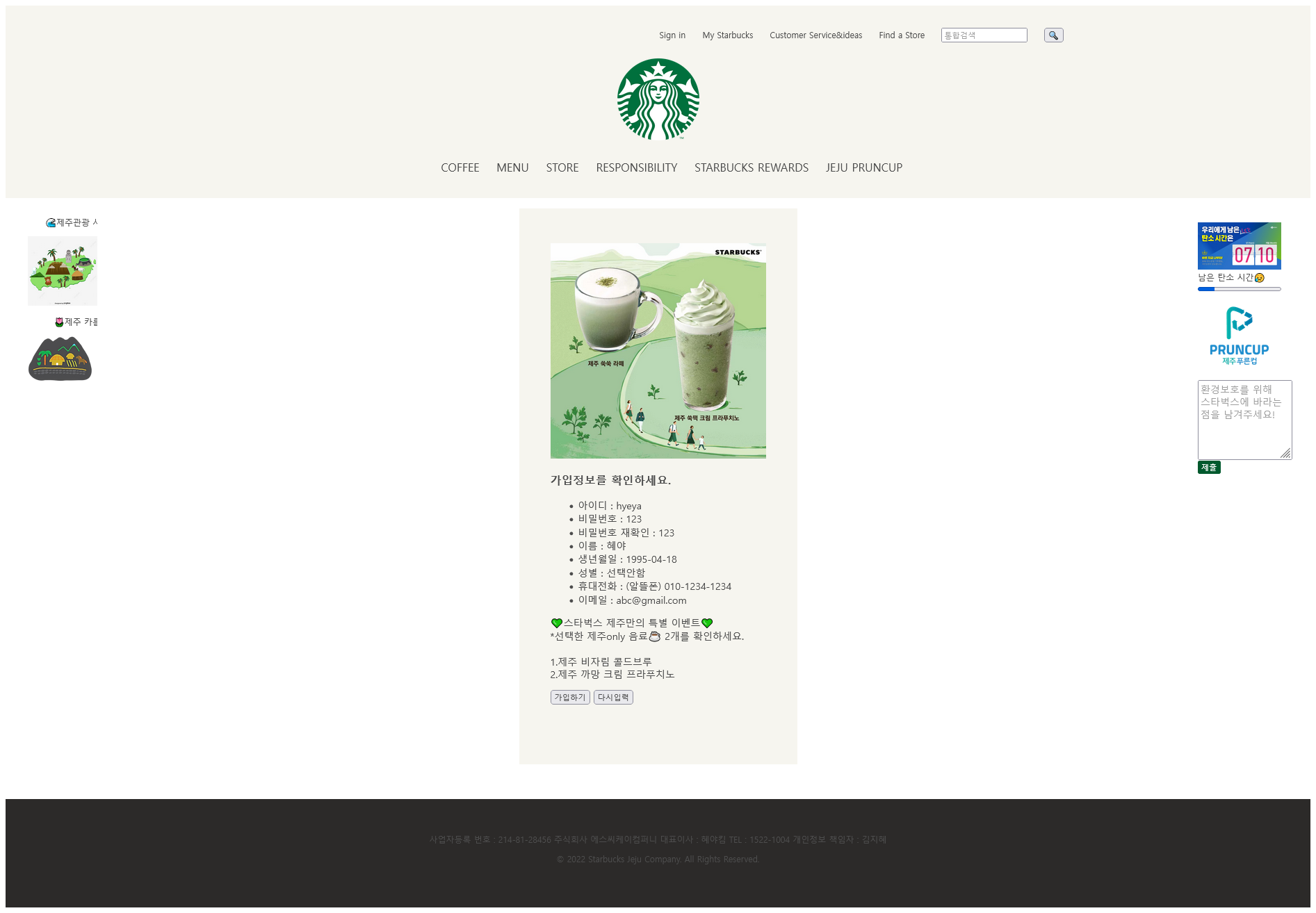
Task: Open Customer Service&ideas link
Action: [816, 35]
